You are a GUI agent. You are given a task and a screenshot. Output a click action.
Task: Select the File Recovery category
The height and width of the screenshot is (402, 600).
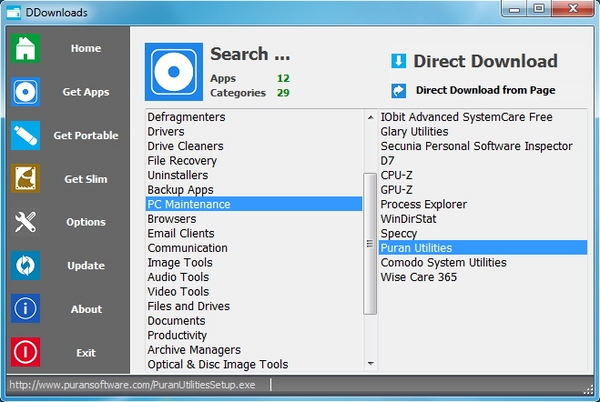coord(254,160)
